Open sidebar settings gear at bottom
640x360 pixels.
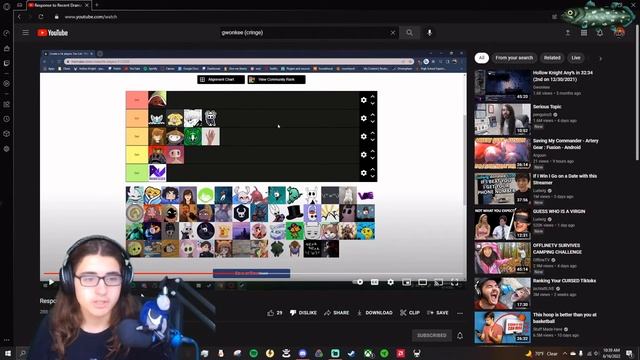point(7,149)
